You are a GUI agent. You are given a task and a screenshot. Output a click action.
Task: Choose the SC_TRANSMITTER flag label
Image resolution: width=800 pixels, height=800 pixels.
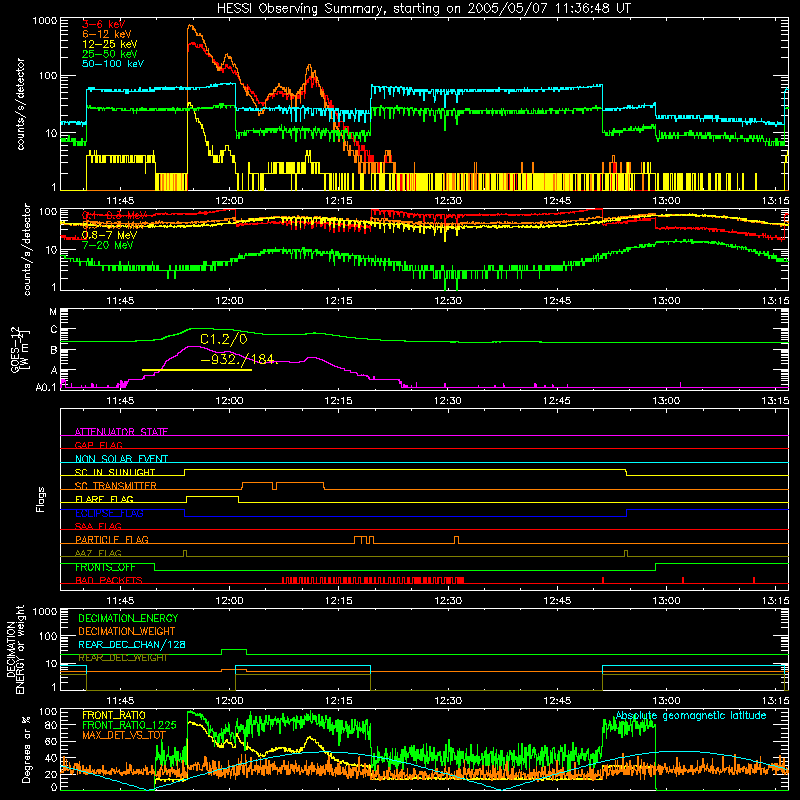tap(116, 486)
